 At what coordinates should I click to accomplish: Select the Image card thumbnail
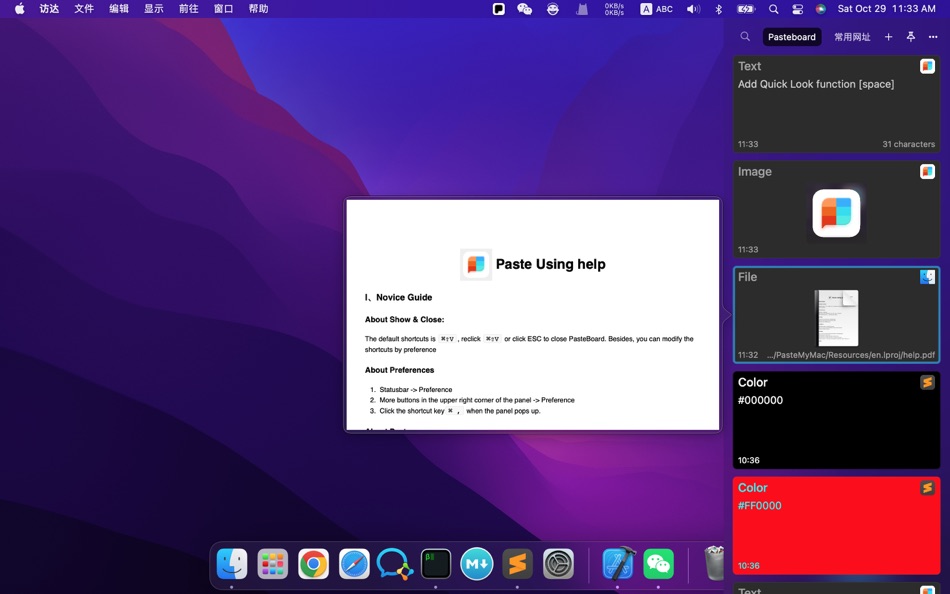(836, 213)
